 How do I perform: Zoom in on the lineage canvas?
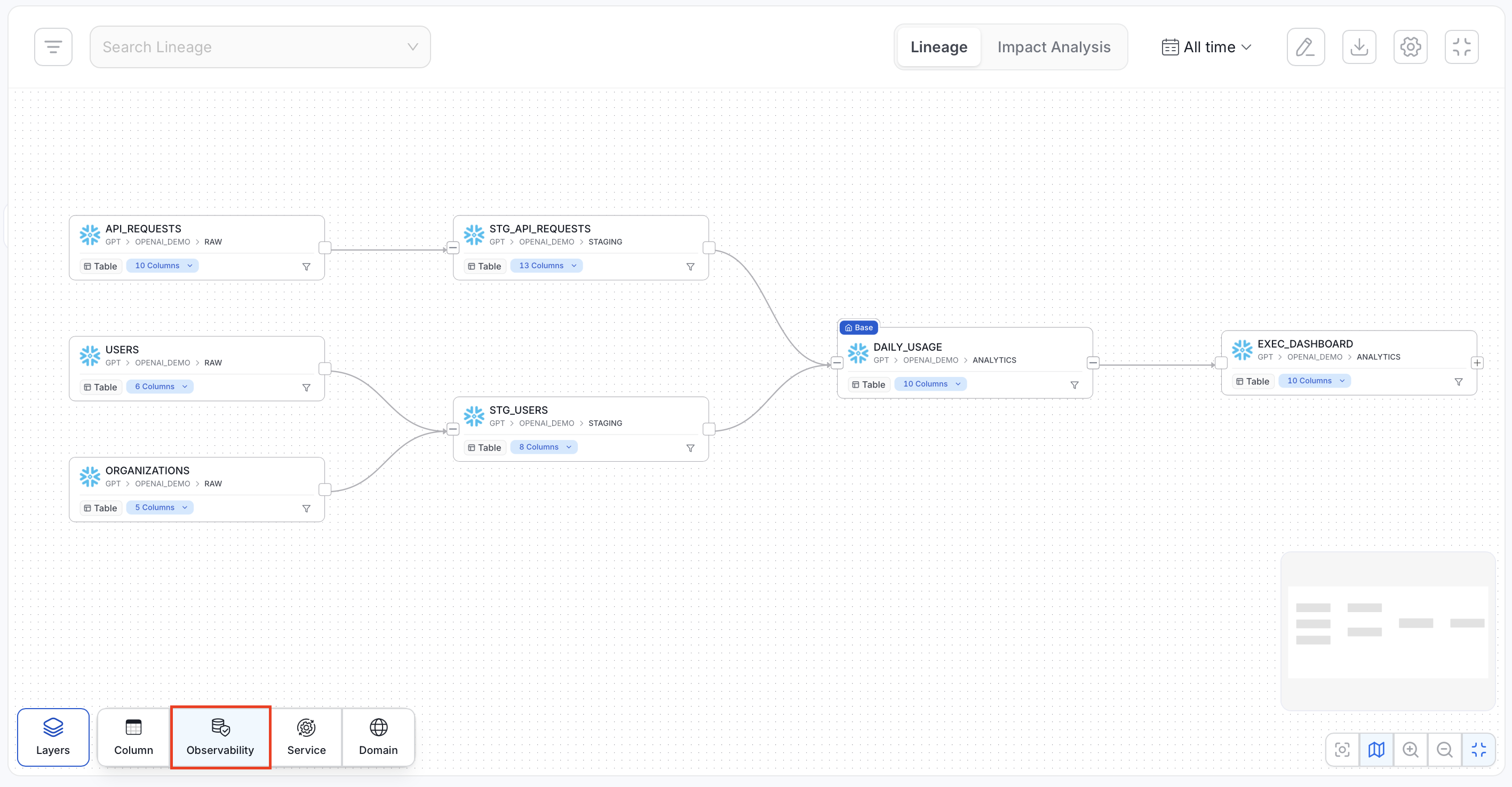(1411, 750)
